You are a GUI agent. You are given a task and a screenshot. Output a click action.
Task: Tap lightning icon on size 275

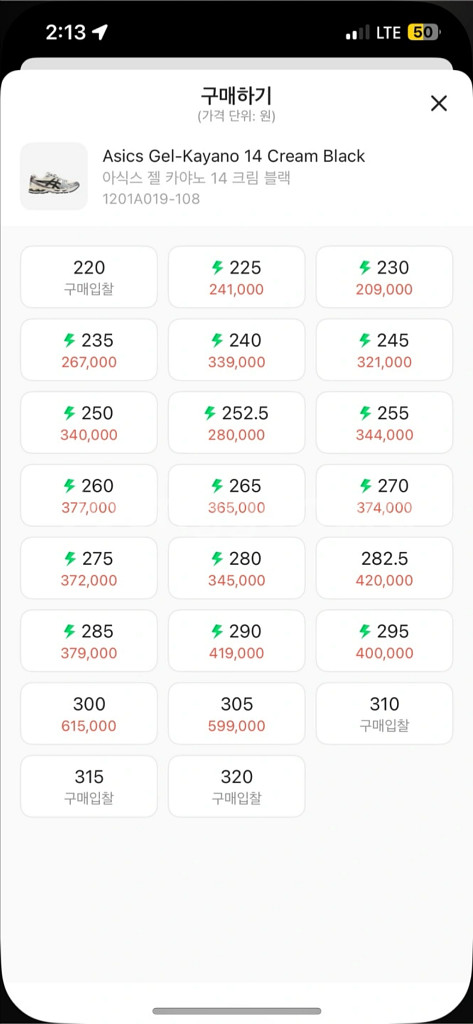coord(70,559)
